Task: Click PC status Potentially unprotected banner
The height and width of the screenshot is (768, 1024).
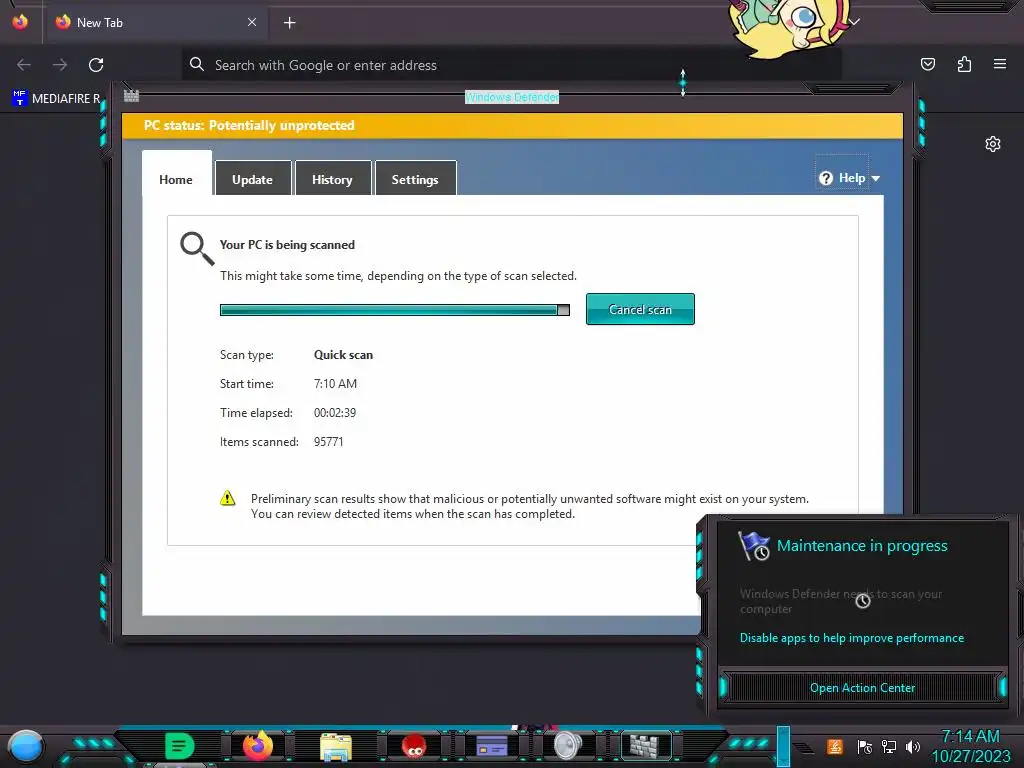Action: coord(512,125)
